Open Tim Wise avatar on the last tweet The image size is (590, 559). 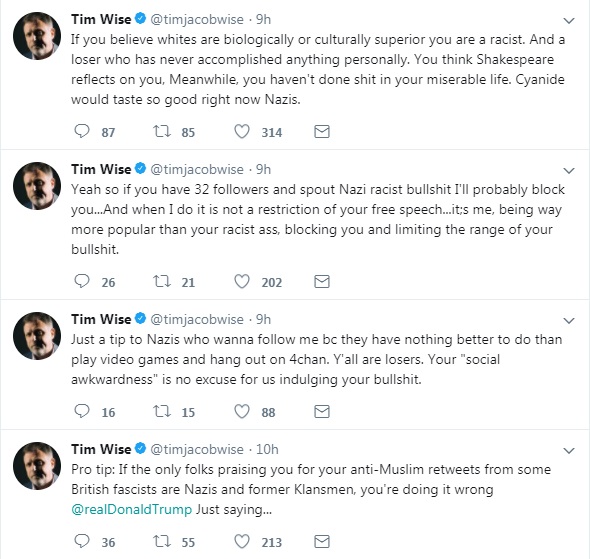[37, 466]
